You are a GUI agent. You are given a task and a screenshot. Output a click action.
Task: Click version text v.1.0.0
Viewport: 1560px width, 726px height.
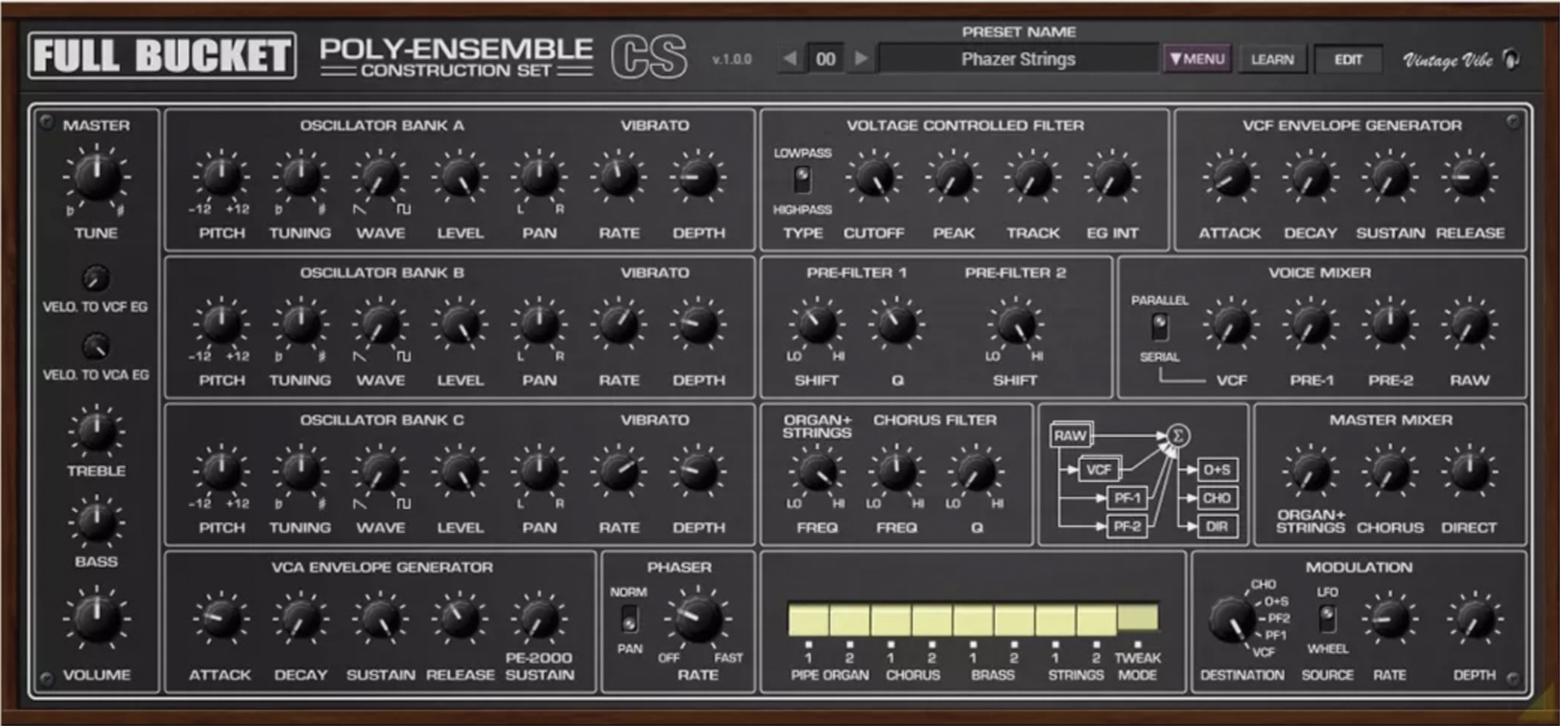pos(732,59)
